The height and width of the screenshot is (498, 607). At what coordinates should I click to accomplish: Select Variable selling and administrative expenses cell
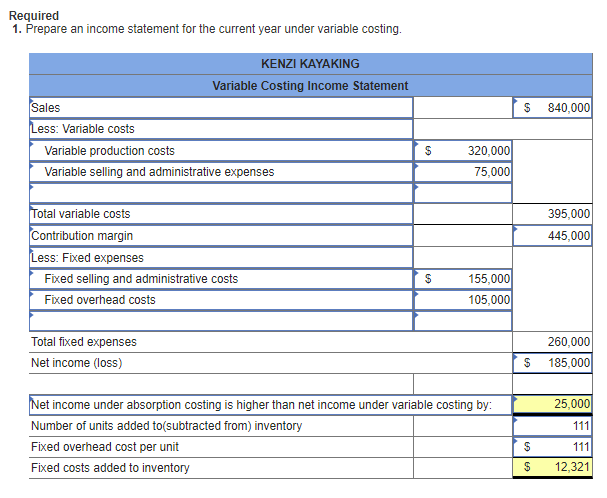pos(221,172)
